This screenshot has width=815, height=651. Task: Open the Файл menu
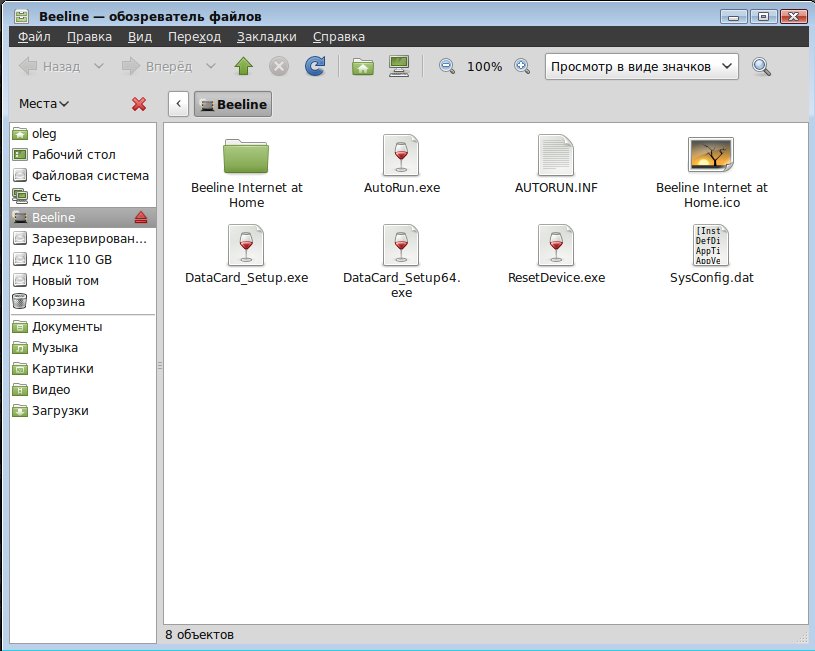[34, 37]
